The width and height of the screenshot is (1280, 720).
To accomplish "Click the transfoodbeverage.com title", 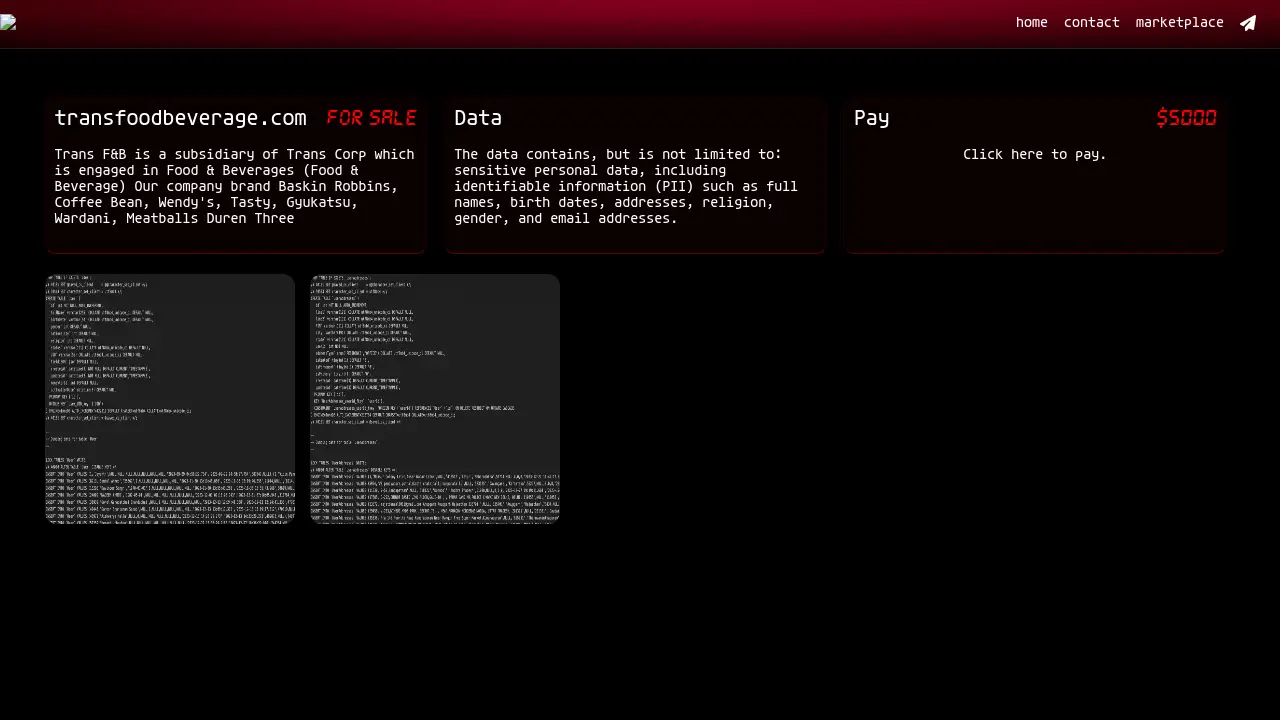I will tap(180, 118).
